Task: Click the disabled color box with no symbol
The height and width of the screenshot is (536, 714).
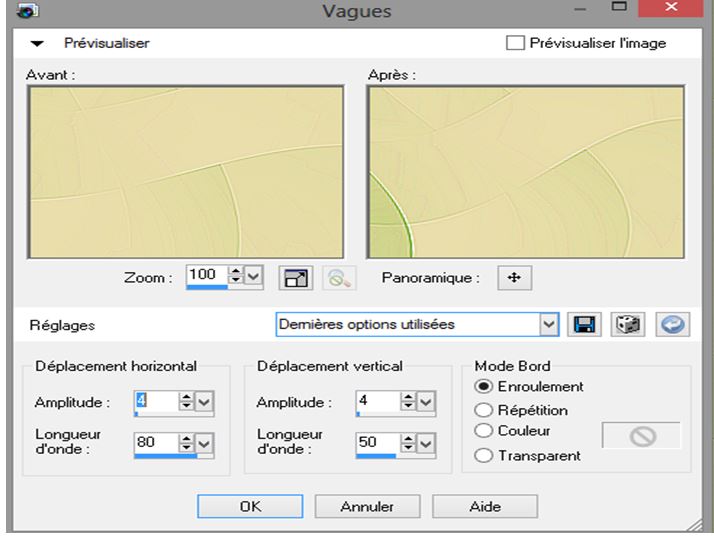Action: (642, 436)
